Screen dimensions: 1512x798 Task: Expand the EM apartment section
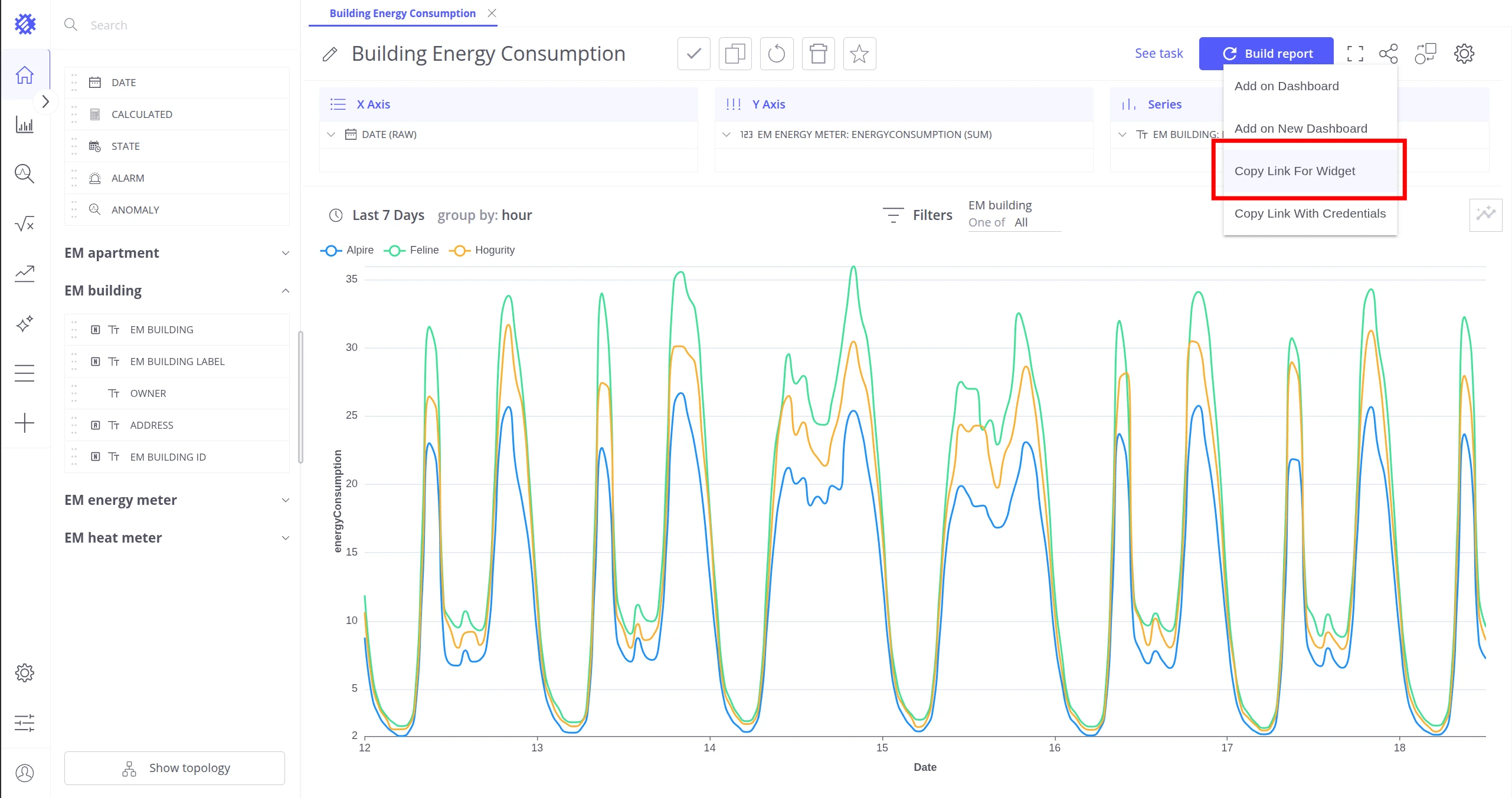[x=176, y=253]
